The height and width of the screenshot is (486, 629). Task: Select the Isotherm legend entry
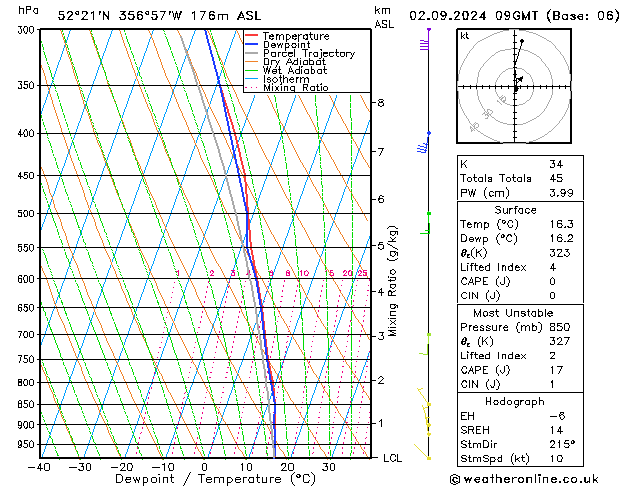click(251, 79)
